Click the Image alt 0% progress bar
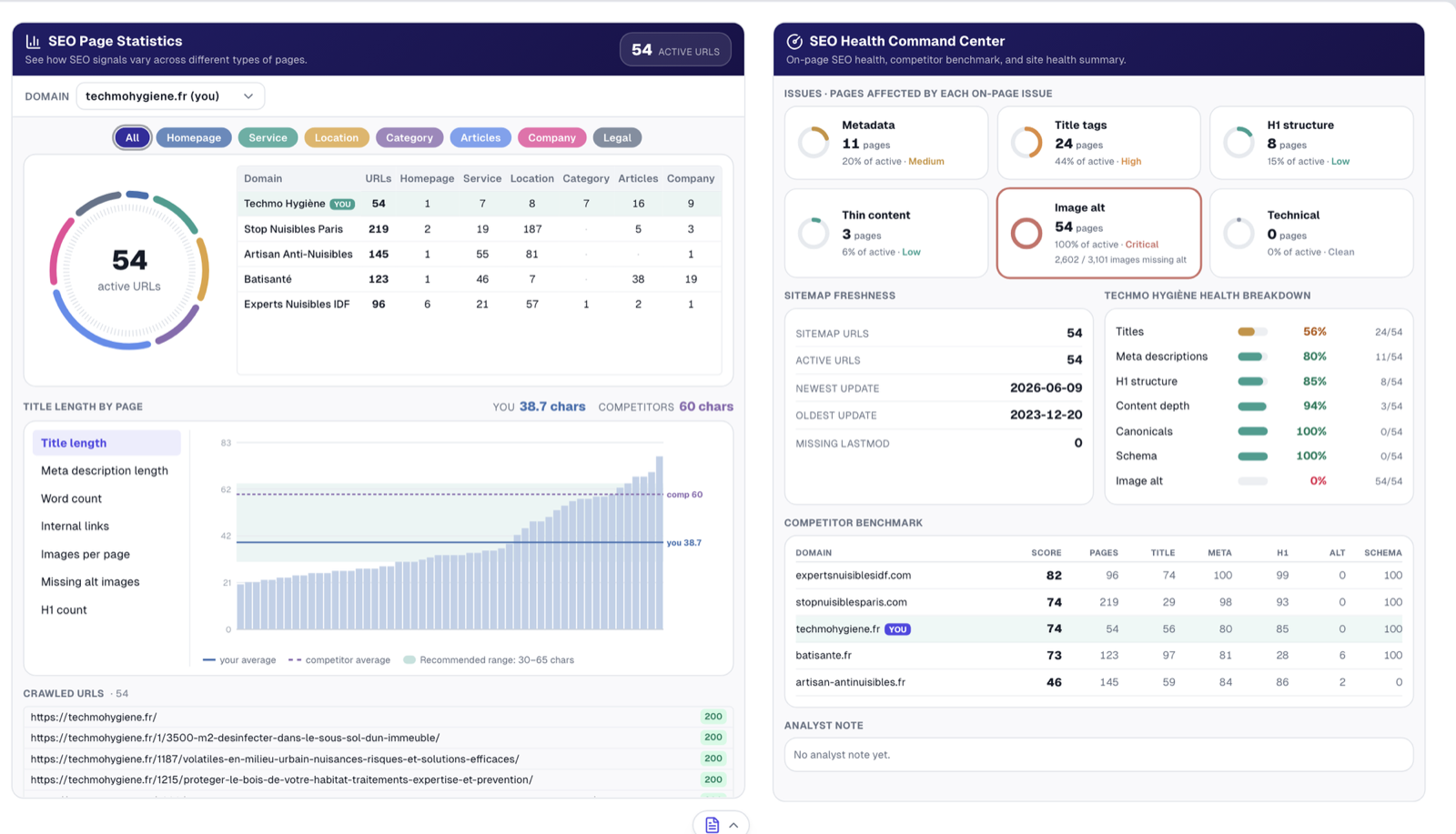The image size is (1456, 834). coord(1252,481)
